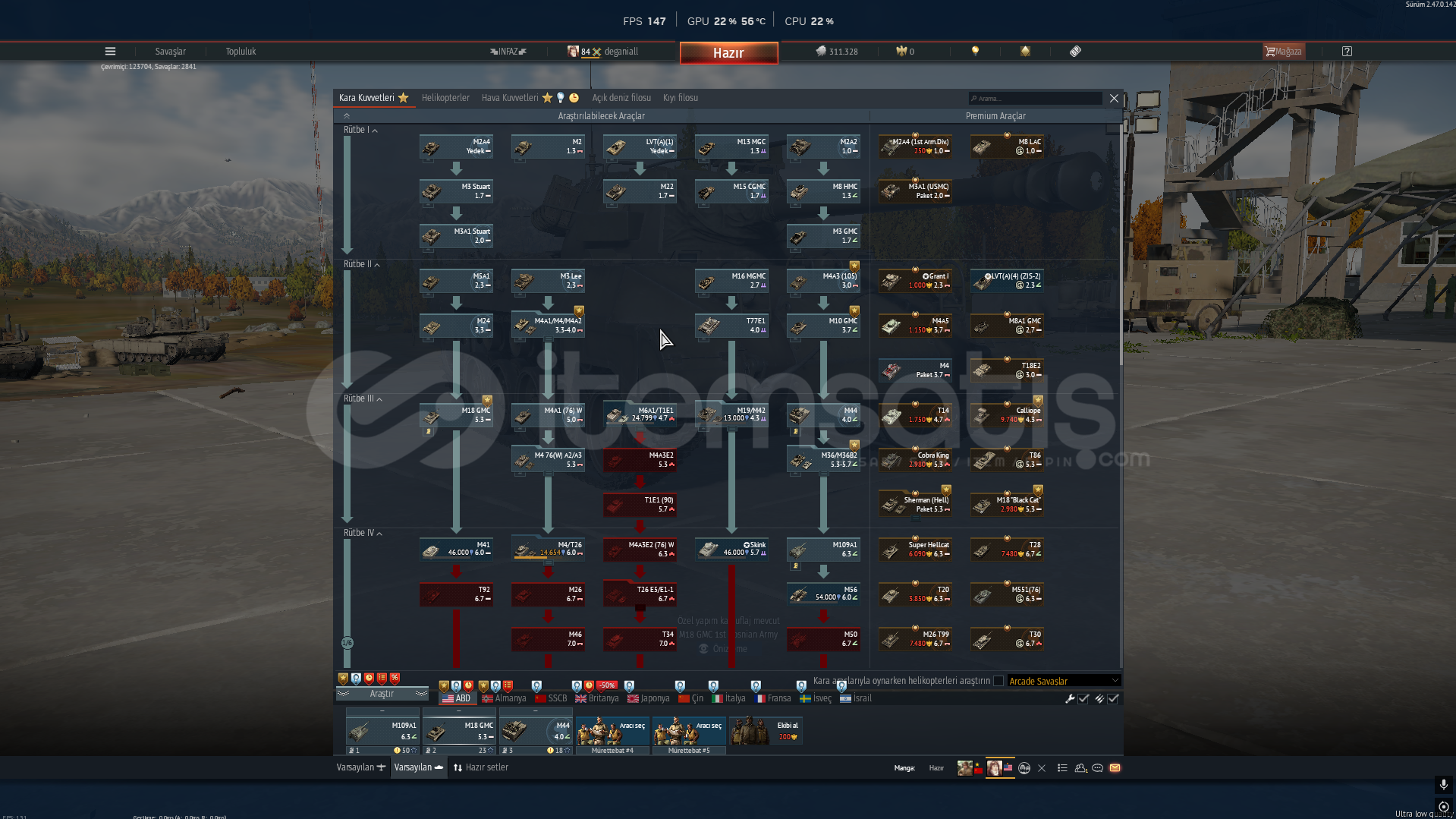Click the light bulb research points icon
Image resolution: width=1456 pixels, height=819 pixels.
(975, 52)
